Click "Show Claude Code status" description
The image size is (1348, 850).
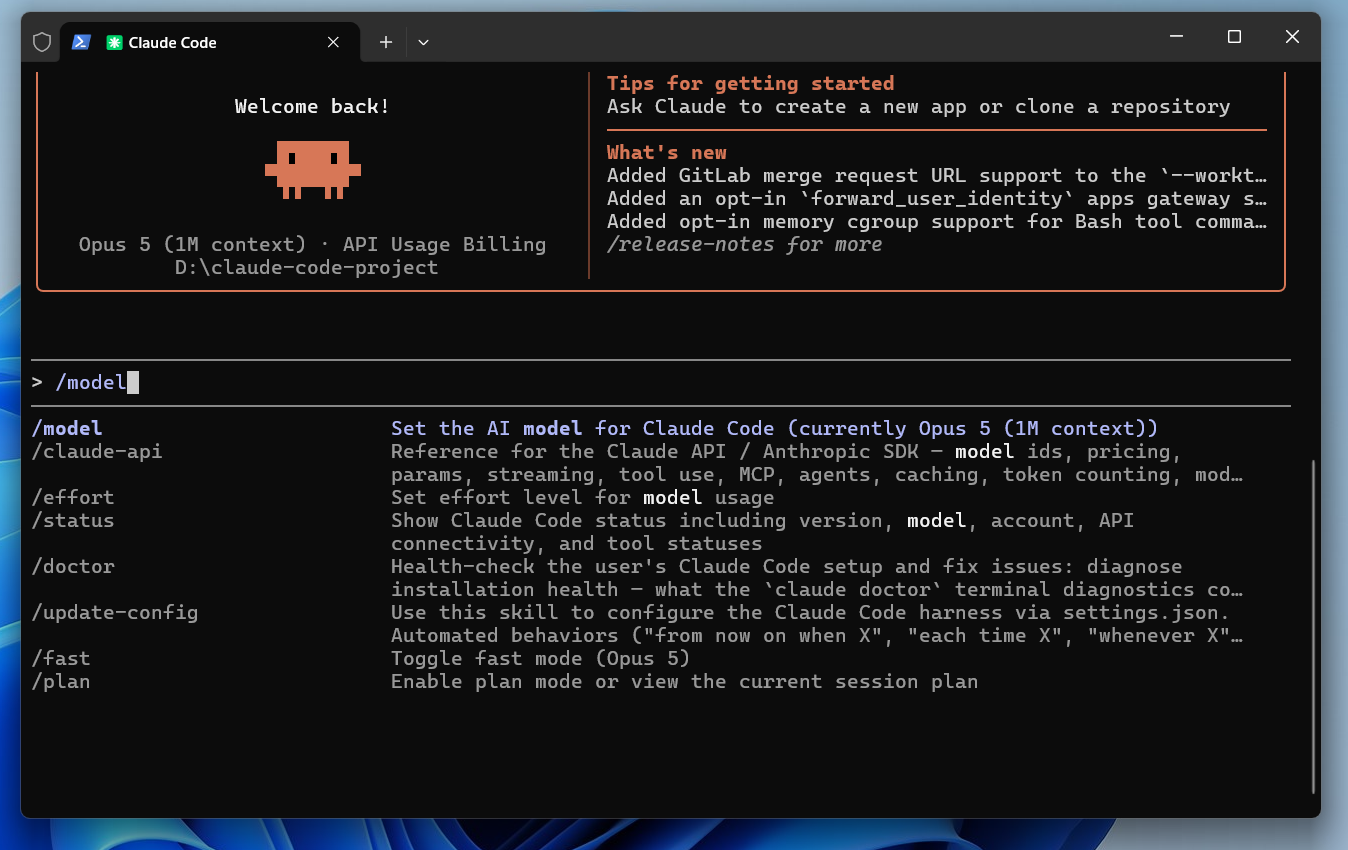762,532
